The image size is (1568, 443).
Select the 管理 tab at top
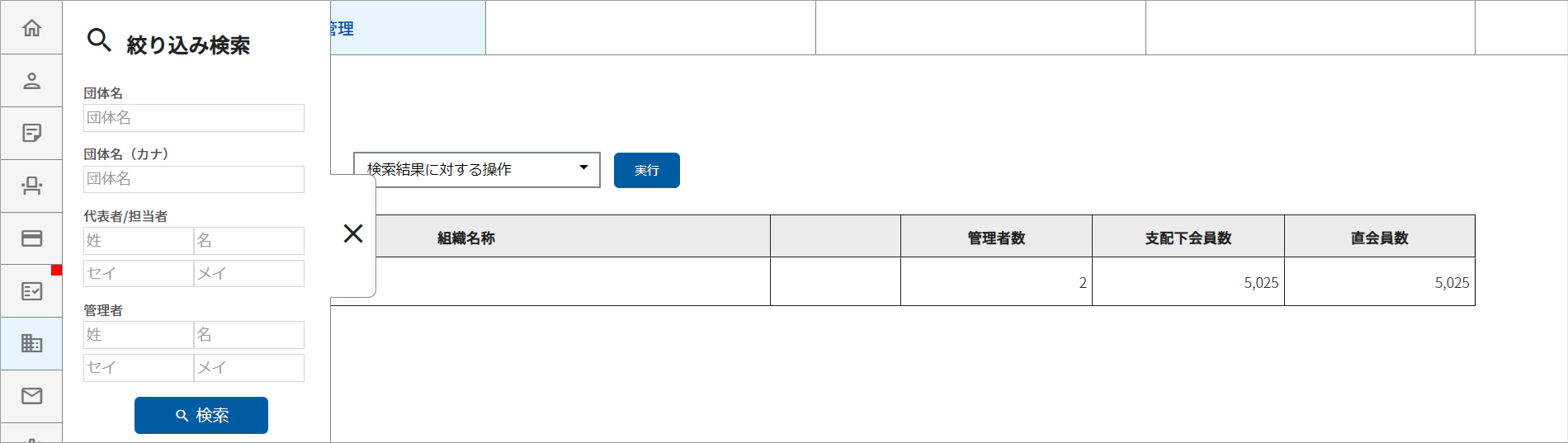coord(408,28)
